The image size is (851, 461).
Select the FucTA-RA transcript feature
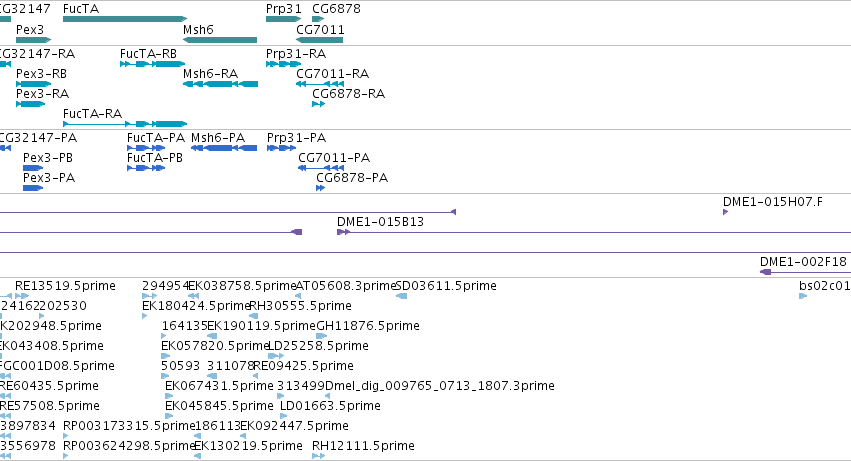(125, 124)
